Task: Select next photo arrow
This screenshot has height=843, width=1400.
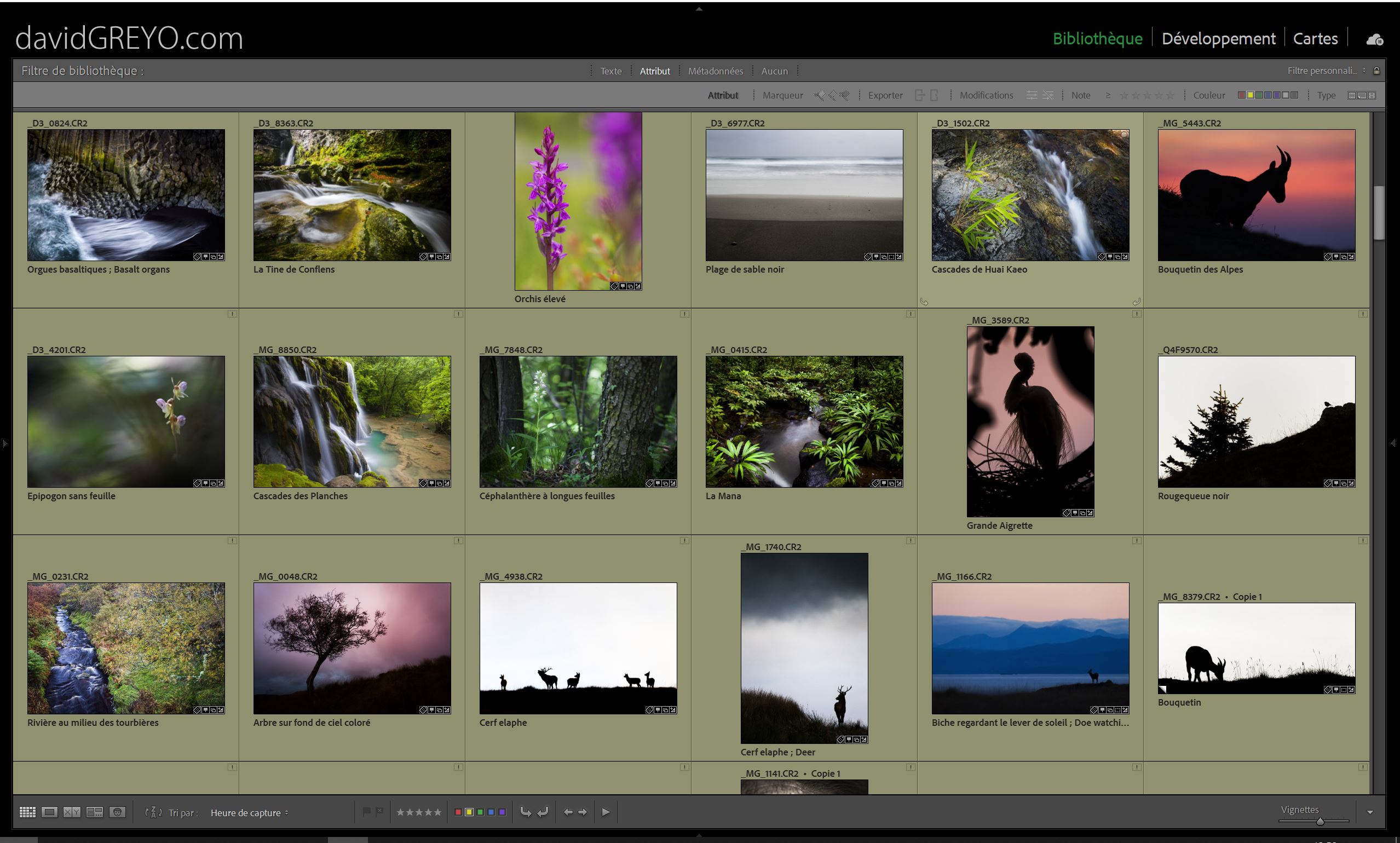Action: pos(583,812)
